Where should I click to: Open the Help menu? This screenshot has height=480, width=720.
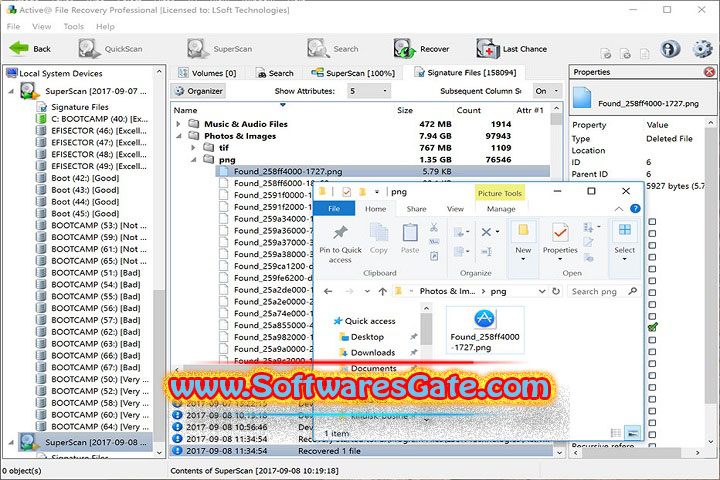point(105,27)
